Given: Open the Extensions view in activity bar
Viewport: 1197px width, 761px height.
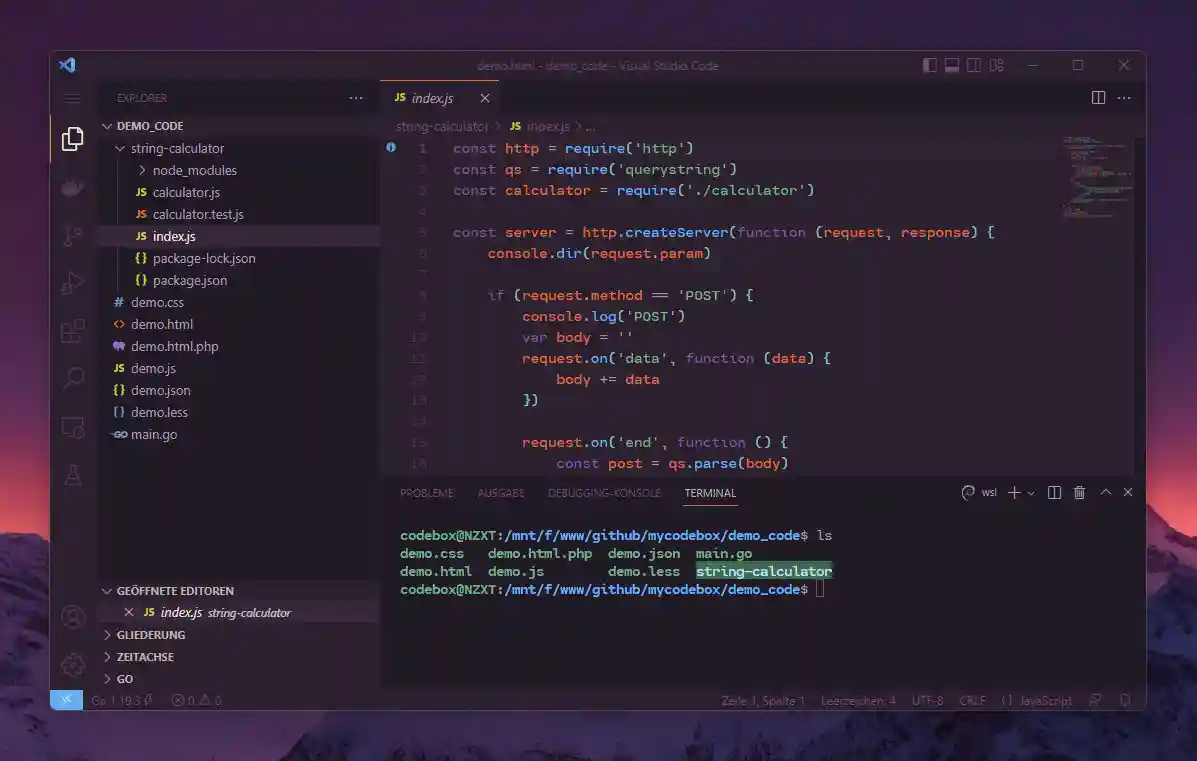Looking at the screenshot, I should pos(72,331).
